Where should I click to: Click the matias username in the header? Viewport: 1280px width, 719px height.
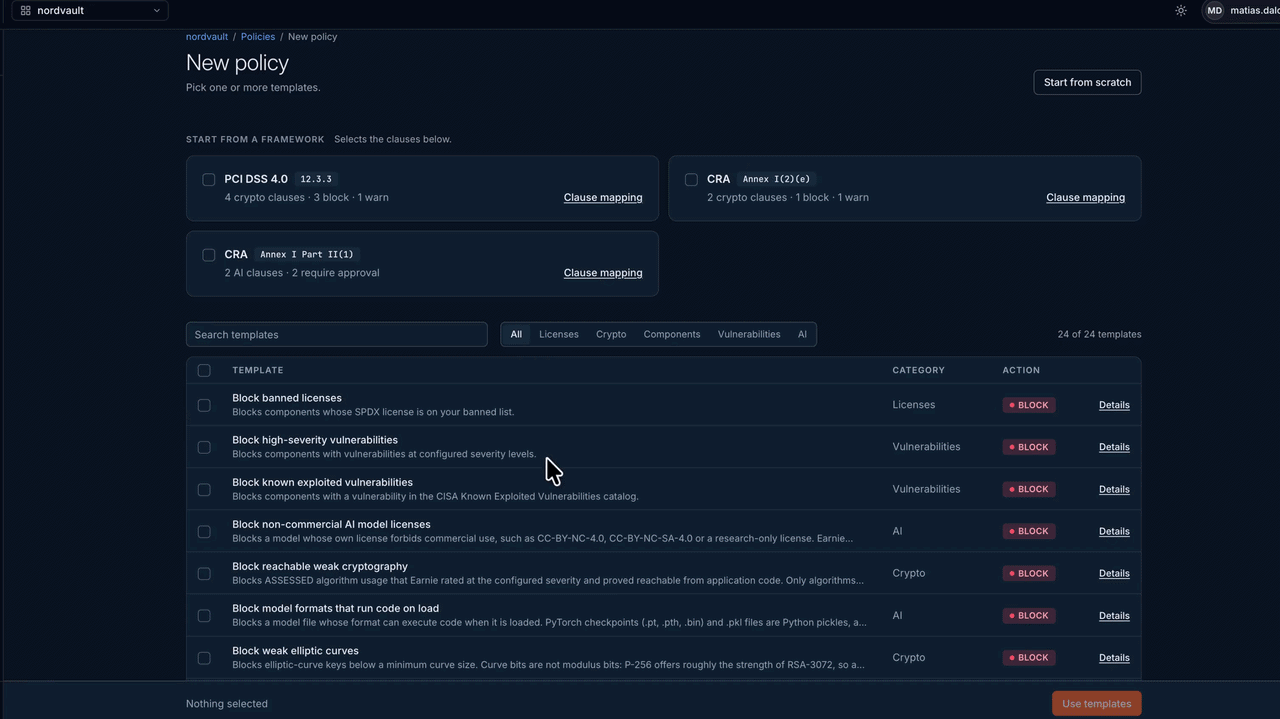(x=1255, y=11)
